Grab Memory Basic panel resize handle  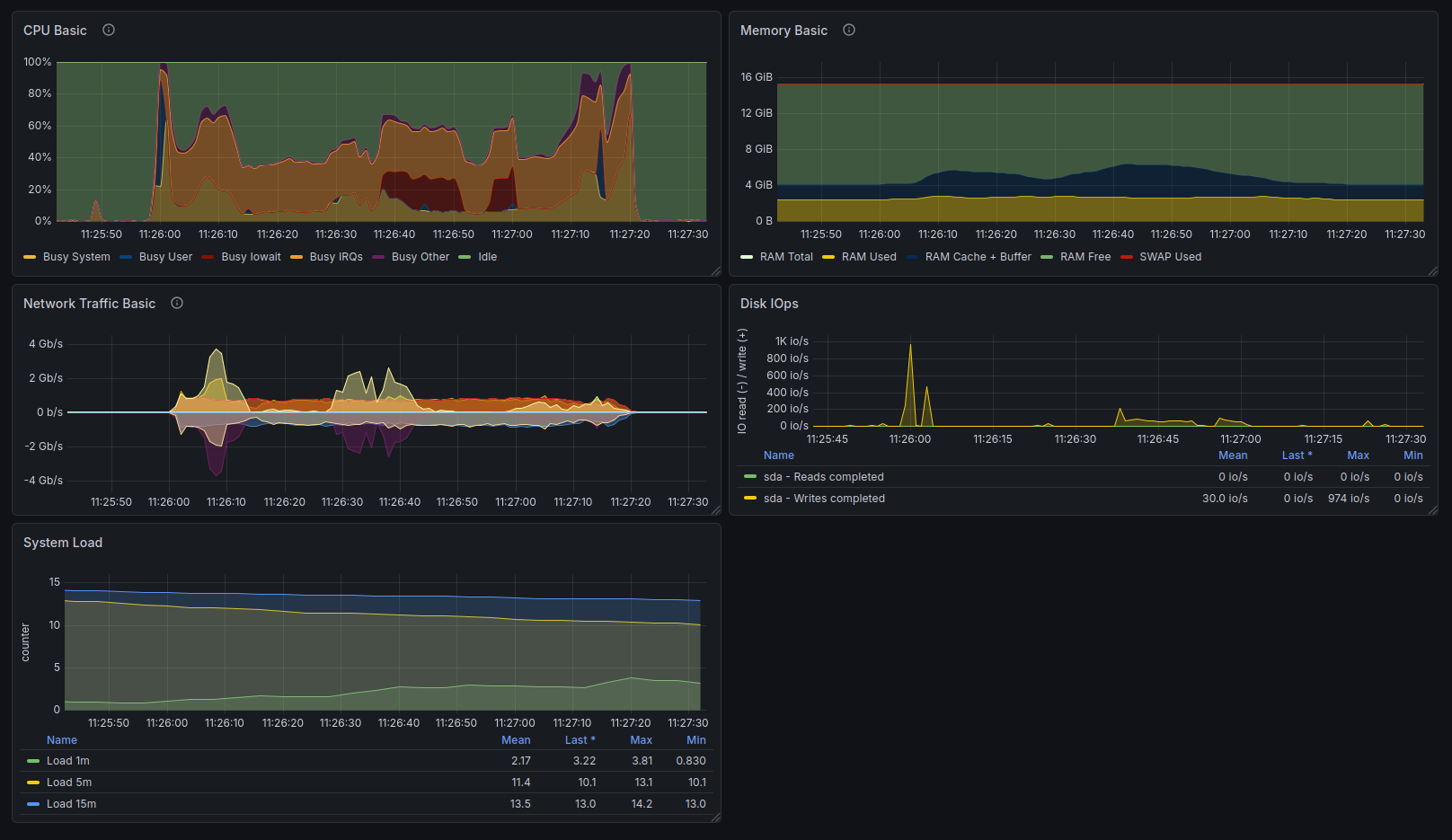[1433, 271]
